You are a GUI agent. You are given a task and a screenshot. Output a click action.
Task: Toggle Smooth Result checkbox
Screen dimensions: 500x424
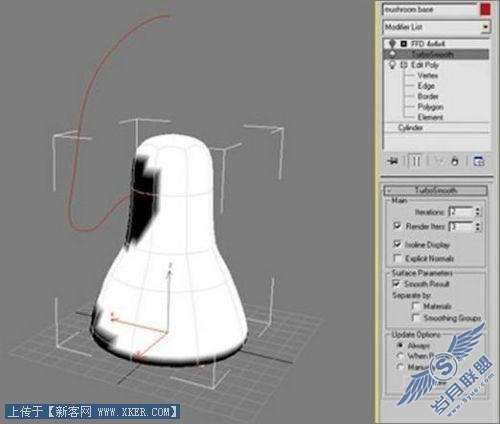point(396,284)
